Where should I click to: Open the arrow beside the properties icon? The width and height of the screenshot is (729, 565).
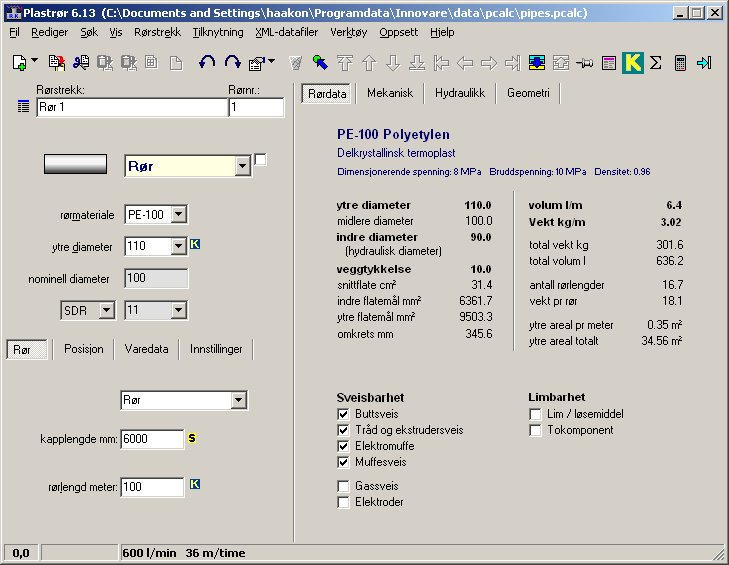pos(272,60)
